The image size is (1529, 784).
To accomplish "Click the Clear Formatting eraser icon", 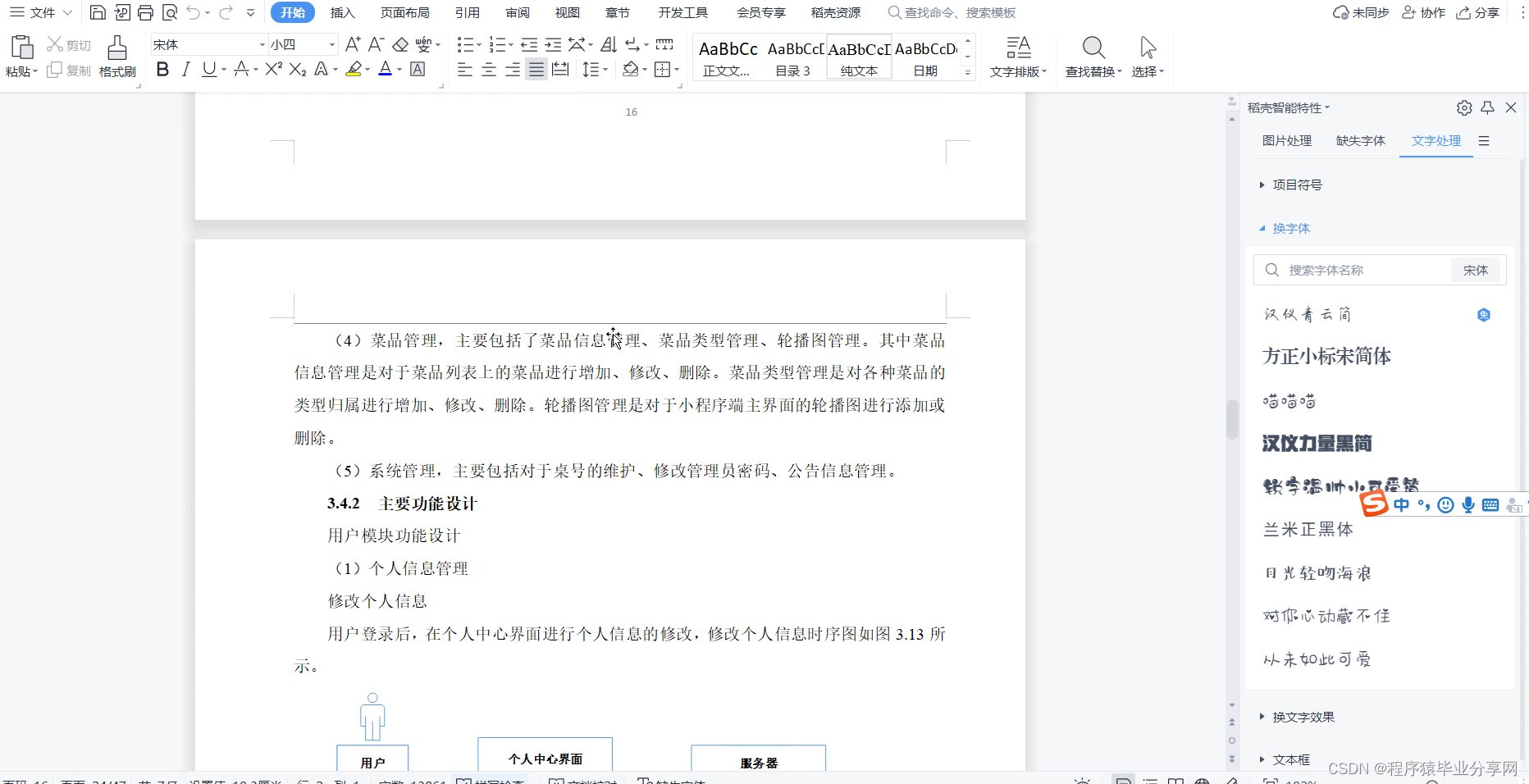I will (400, 44).
